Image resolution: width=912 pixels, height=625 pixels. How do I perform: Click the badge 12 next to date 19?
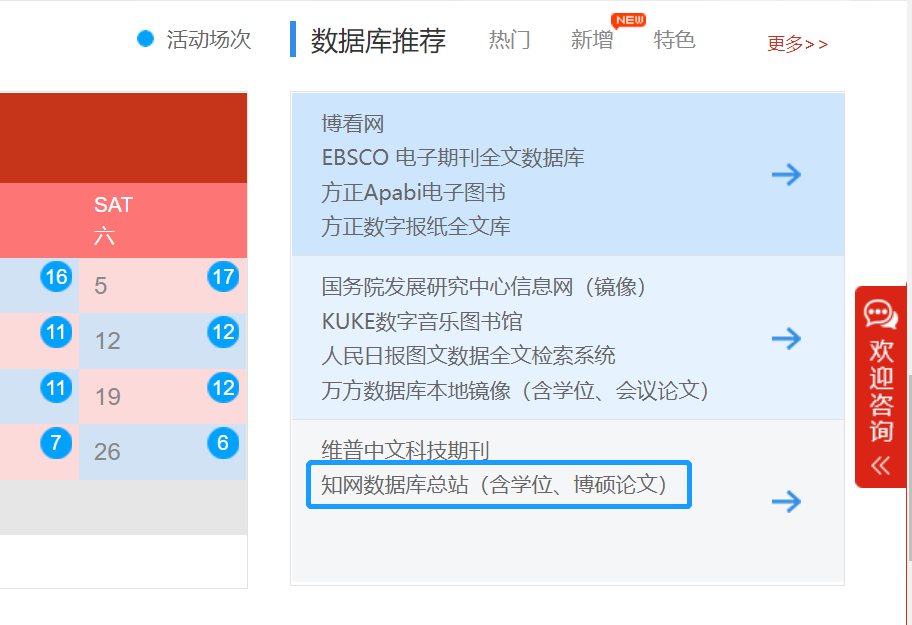[x=223, y=388]
